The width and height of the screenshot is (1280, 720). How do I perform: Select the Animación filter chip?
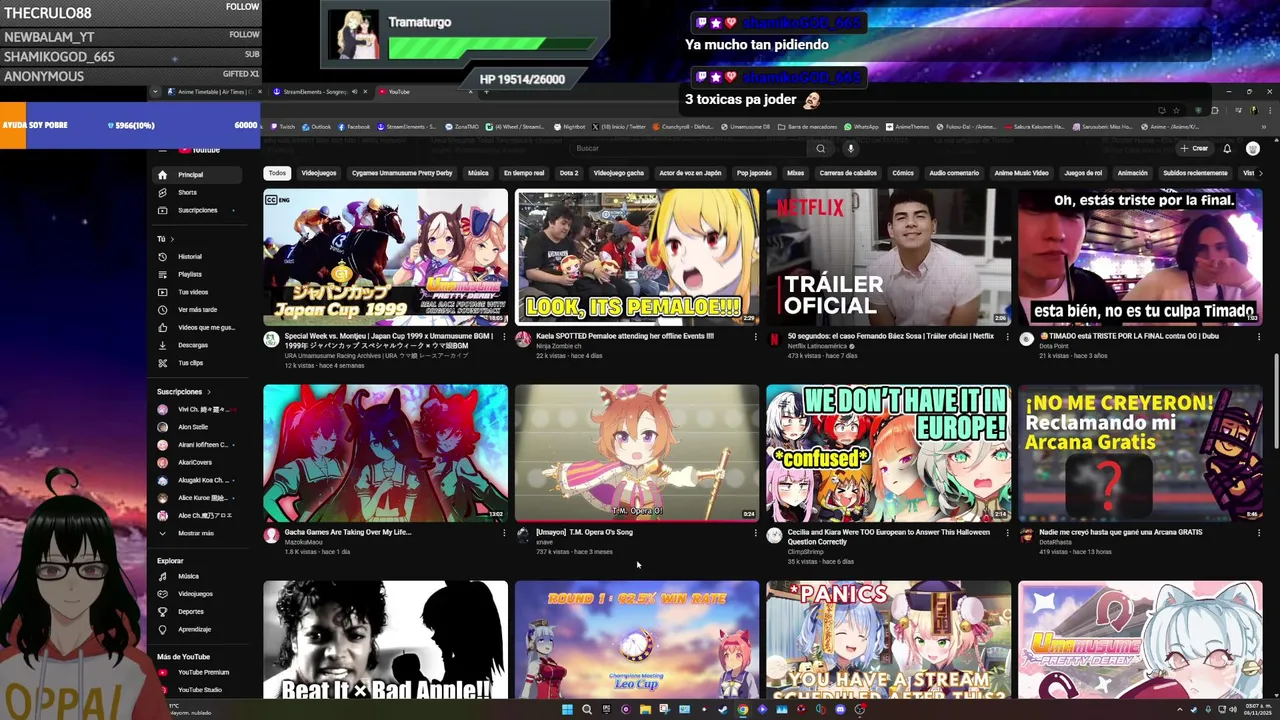point(1132,173)
